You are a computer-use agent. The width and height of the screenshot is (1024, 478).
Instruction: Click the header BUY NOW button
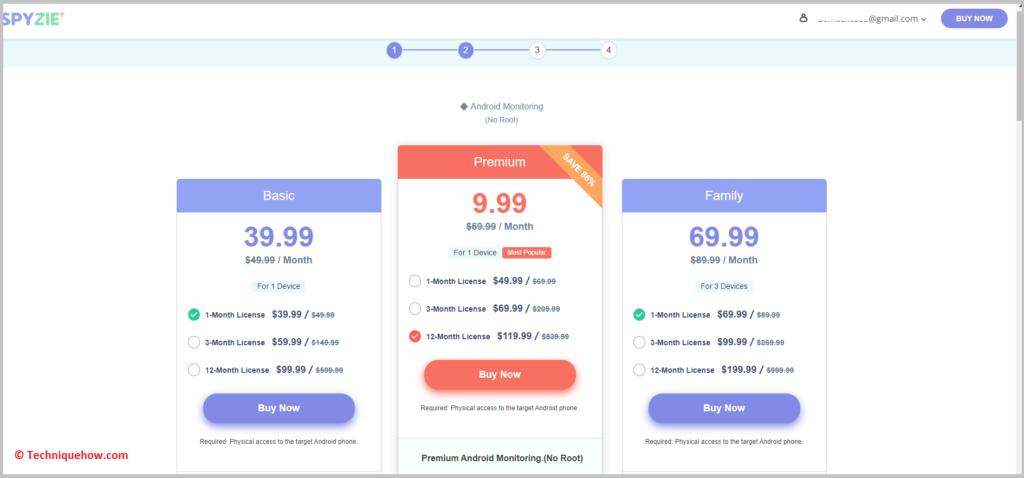coord(974,18)
